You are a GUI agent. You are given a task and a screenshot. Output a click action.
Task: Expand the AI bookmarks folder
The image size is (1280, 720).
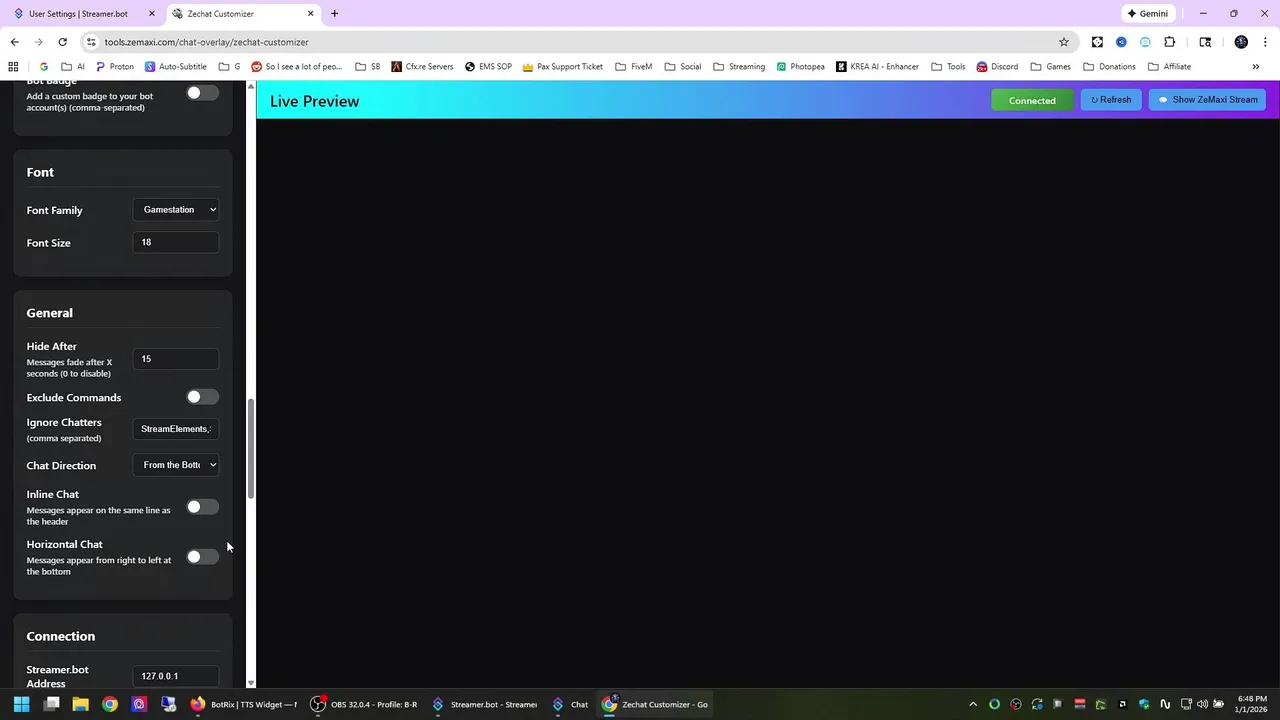(74, 67)
